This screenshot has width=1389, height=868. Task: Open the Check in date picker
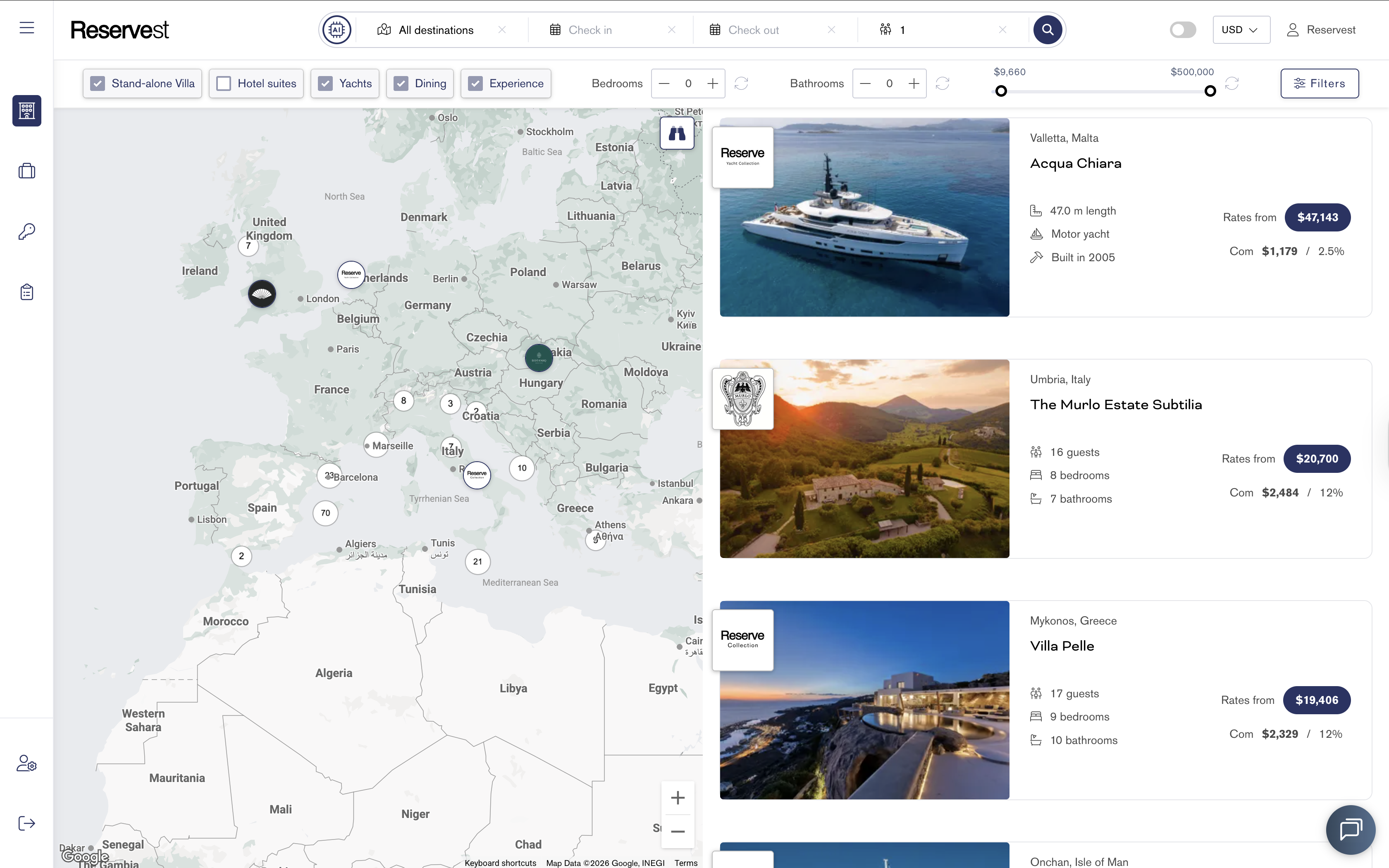click(590, 30)
